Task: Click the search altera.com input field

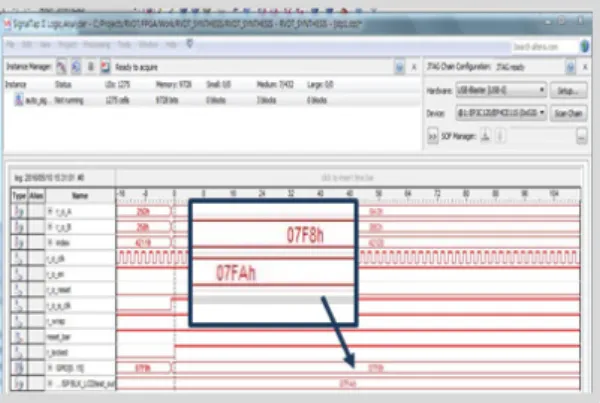Action: (x=544, y=47)
